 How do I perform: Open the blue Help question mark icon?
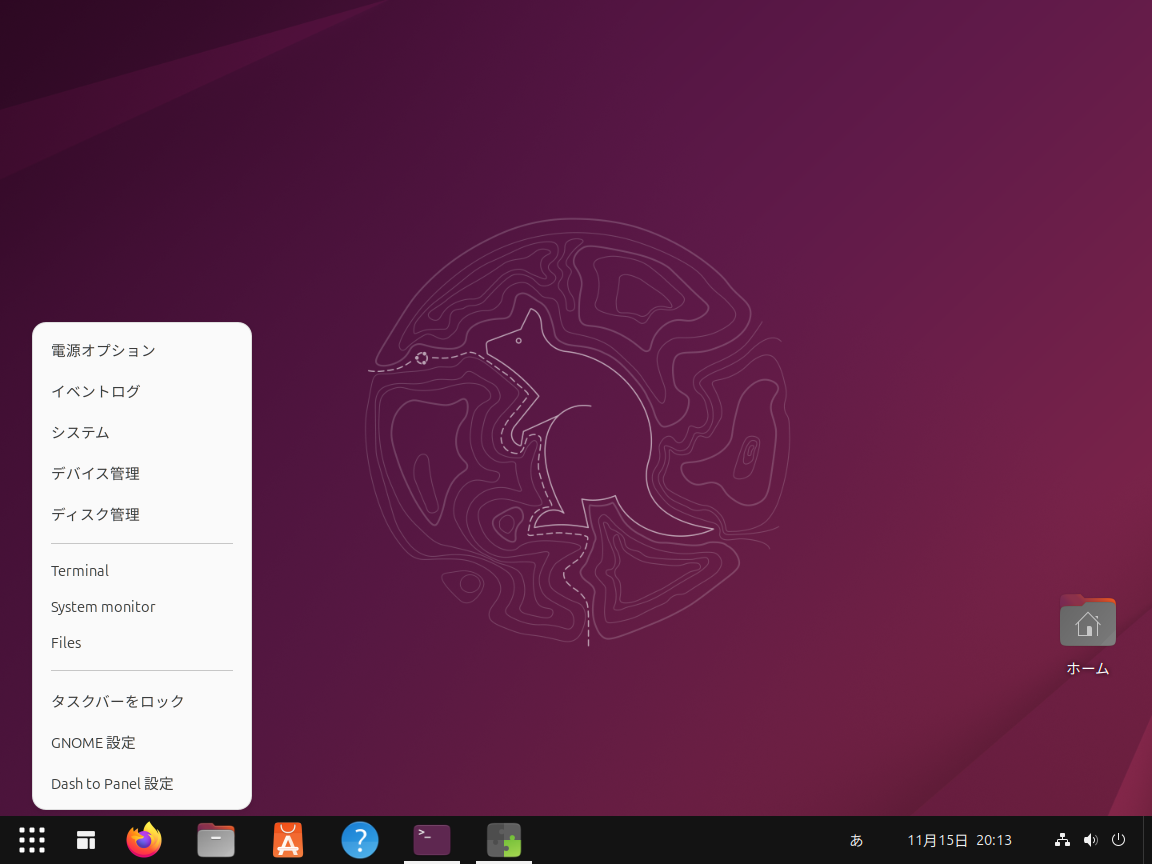pyautogui.click(x=360, y=840)
